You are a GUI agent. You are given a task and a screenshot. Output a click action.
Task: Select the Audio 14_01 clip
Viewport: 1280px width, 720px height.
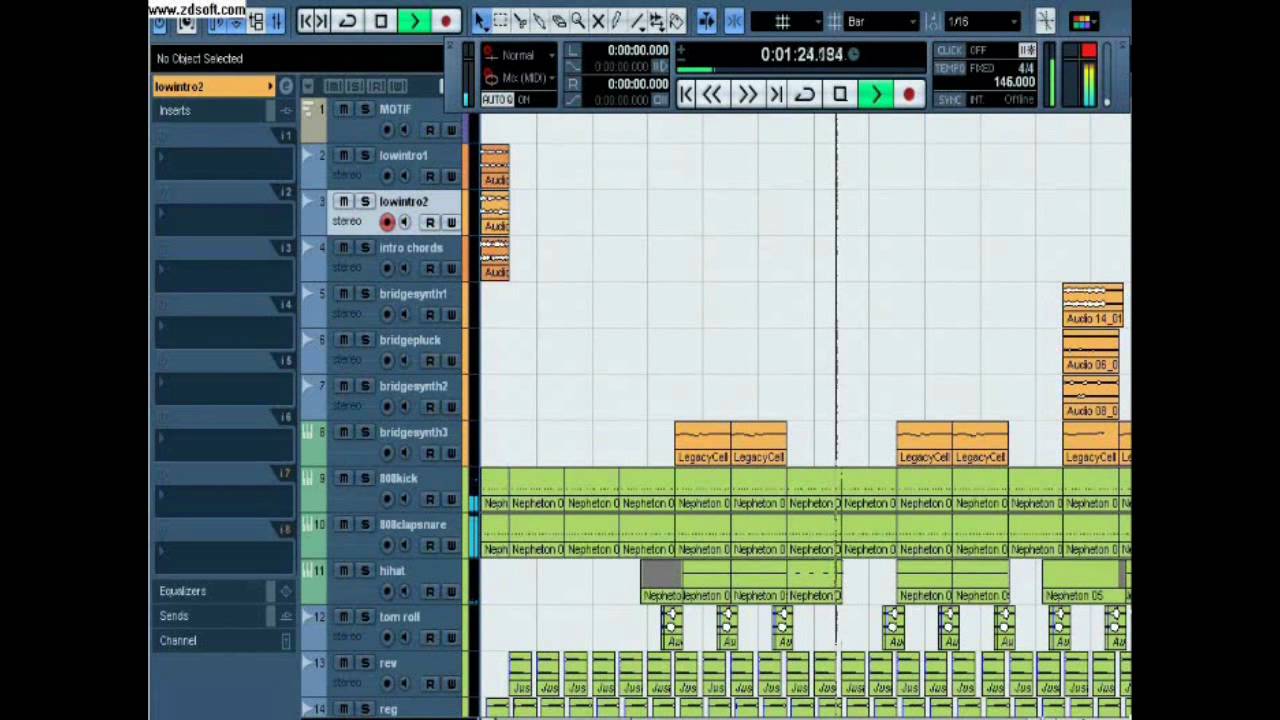click(1093, 305)
